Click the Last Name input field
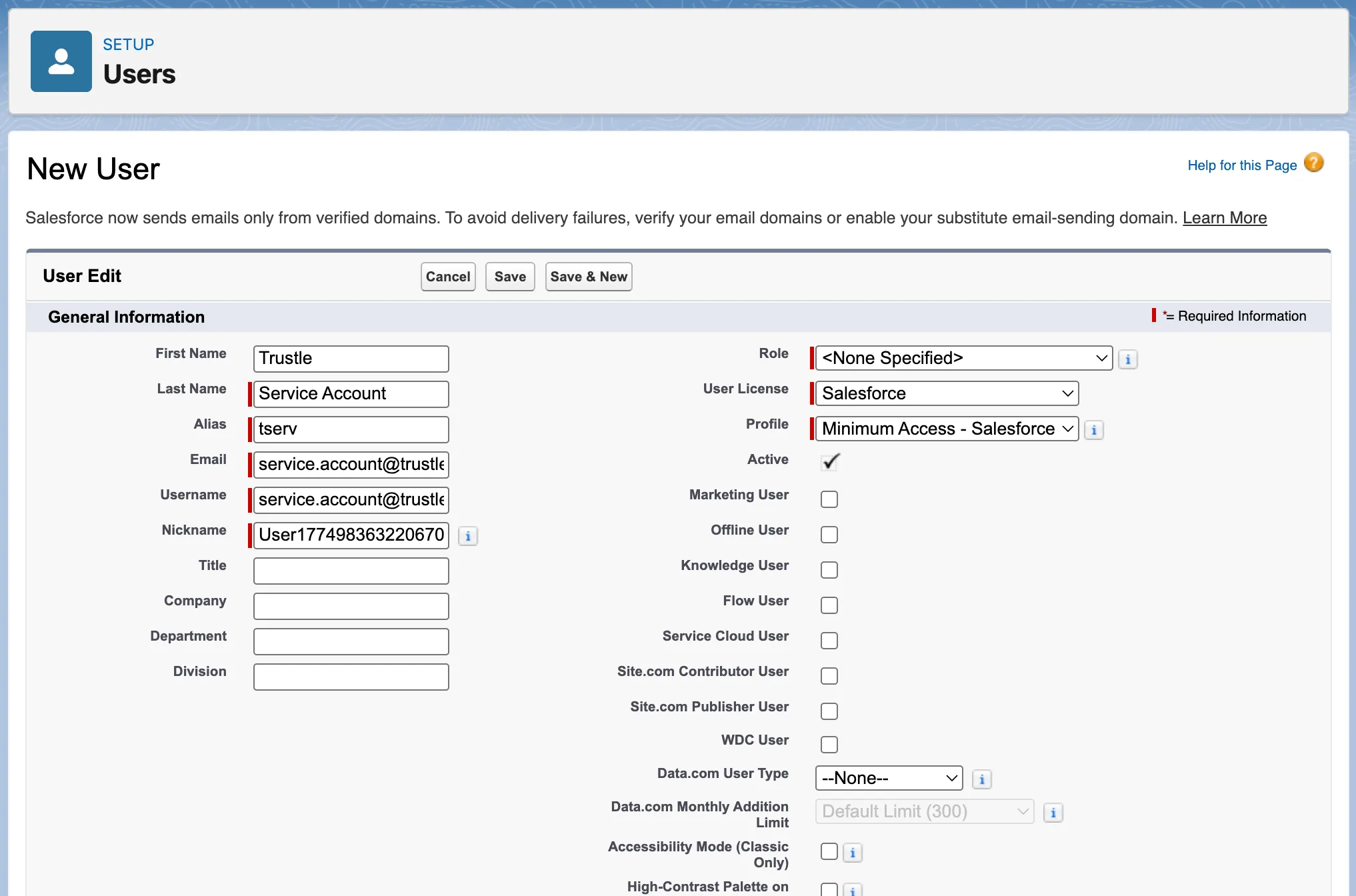 (x=351, y=394)
